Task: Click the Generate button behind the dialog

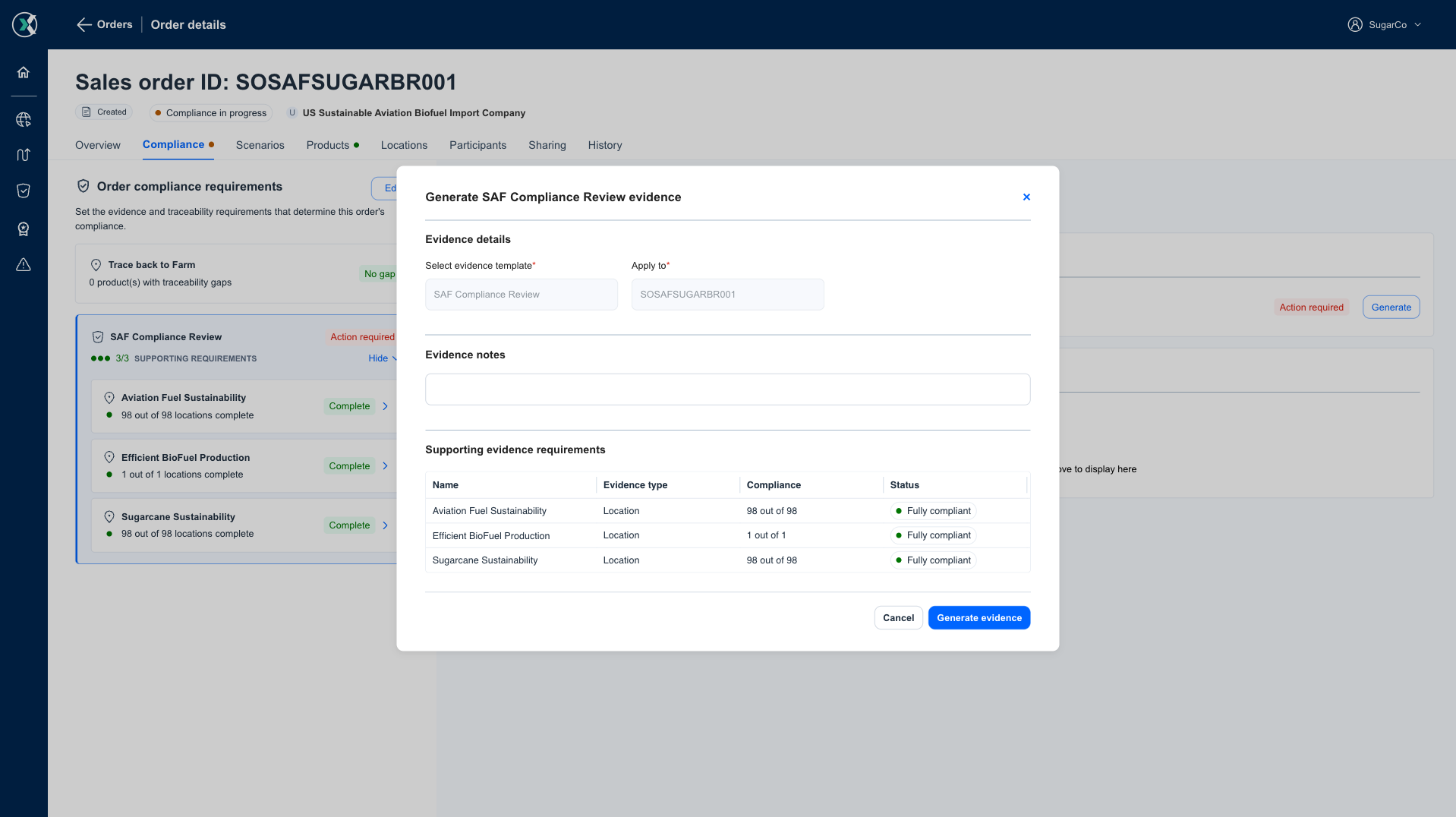Action: 1391,308
